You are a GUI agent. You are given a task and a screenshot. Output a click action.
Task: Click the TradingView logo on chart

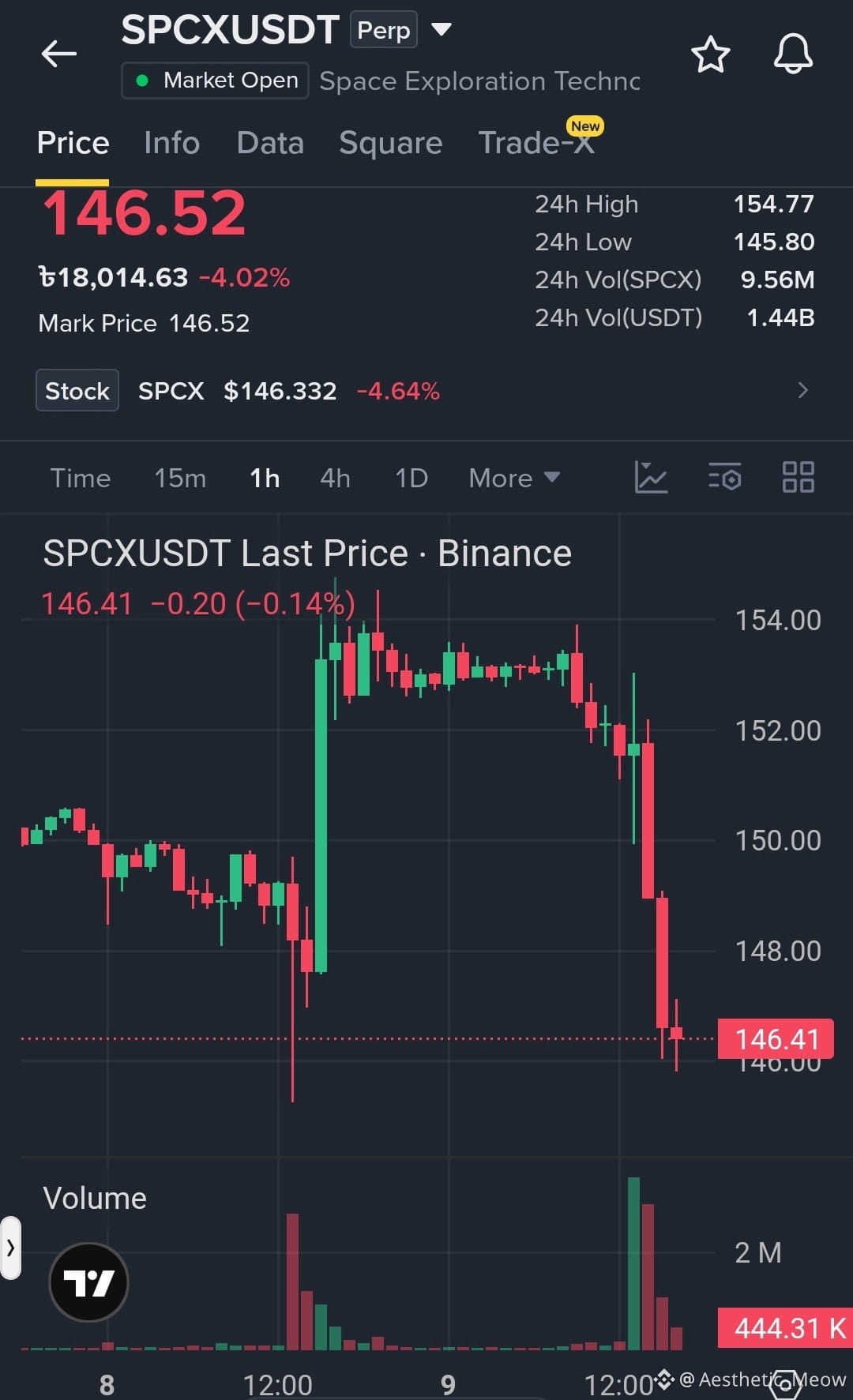tap(88, 1282)
